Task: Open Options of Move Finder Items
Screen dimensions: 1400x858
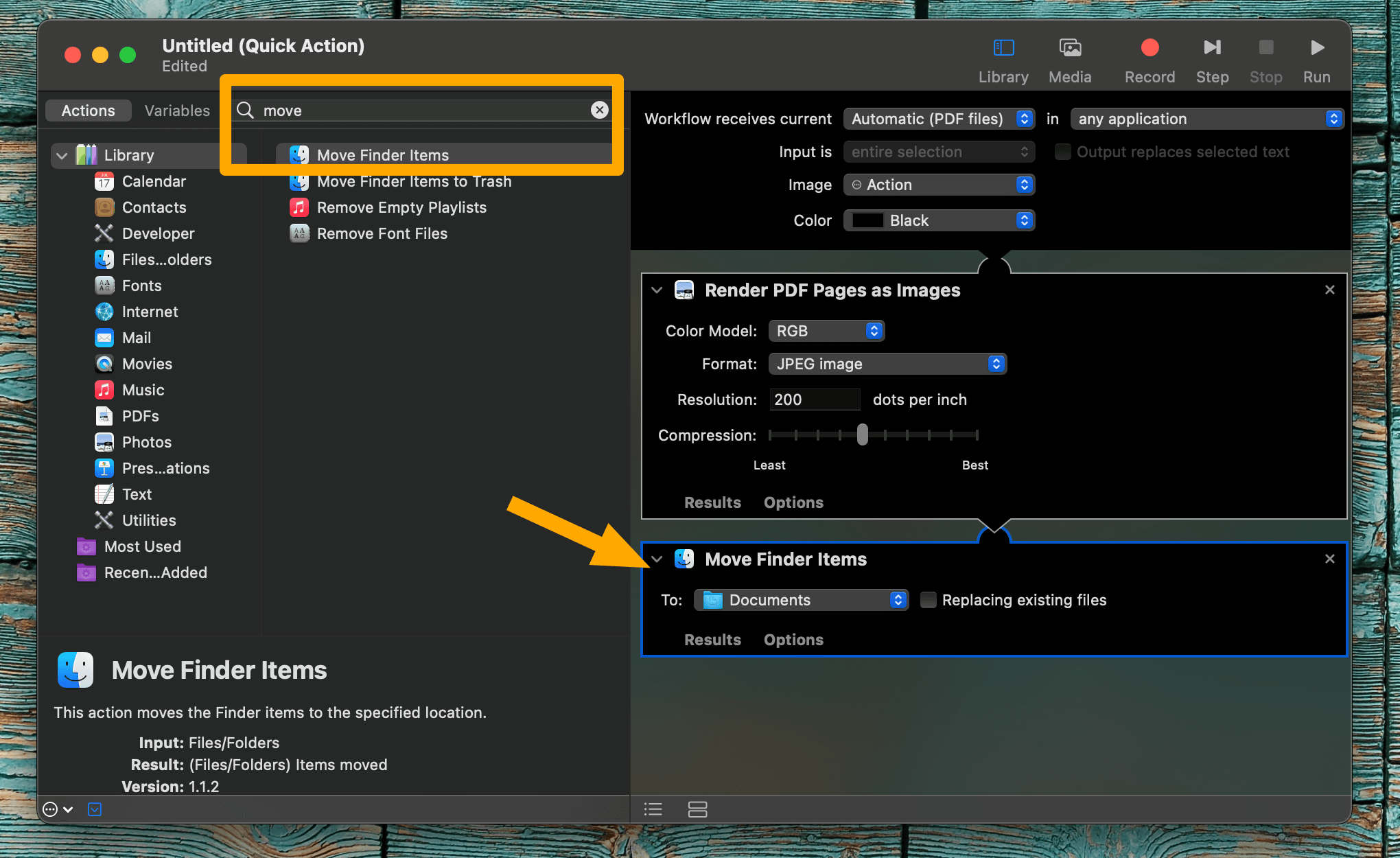Action: click(x=793, y=640)
